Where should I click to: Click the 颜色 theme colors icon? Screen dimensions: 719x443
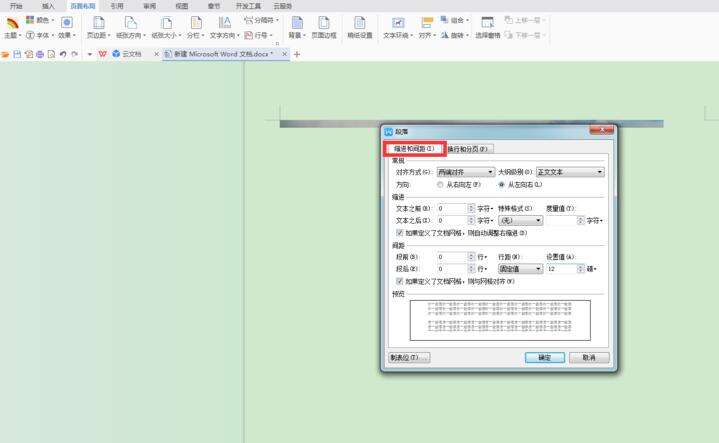point(30,20)
